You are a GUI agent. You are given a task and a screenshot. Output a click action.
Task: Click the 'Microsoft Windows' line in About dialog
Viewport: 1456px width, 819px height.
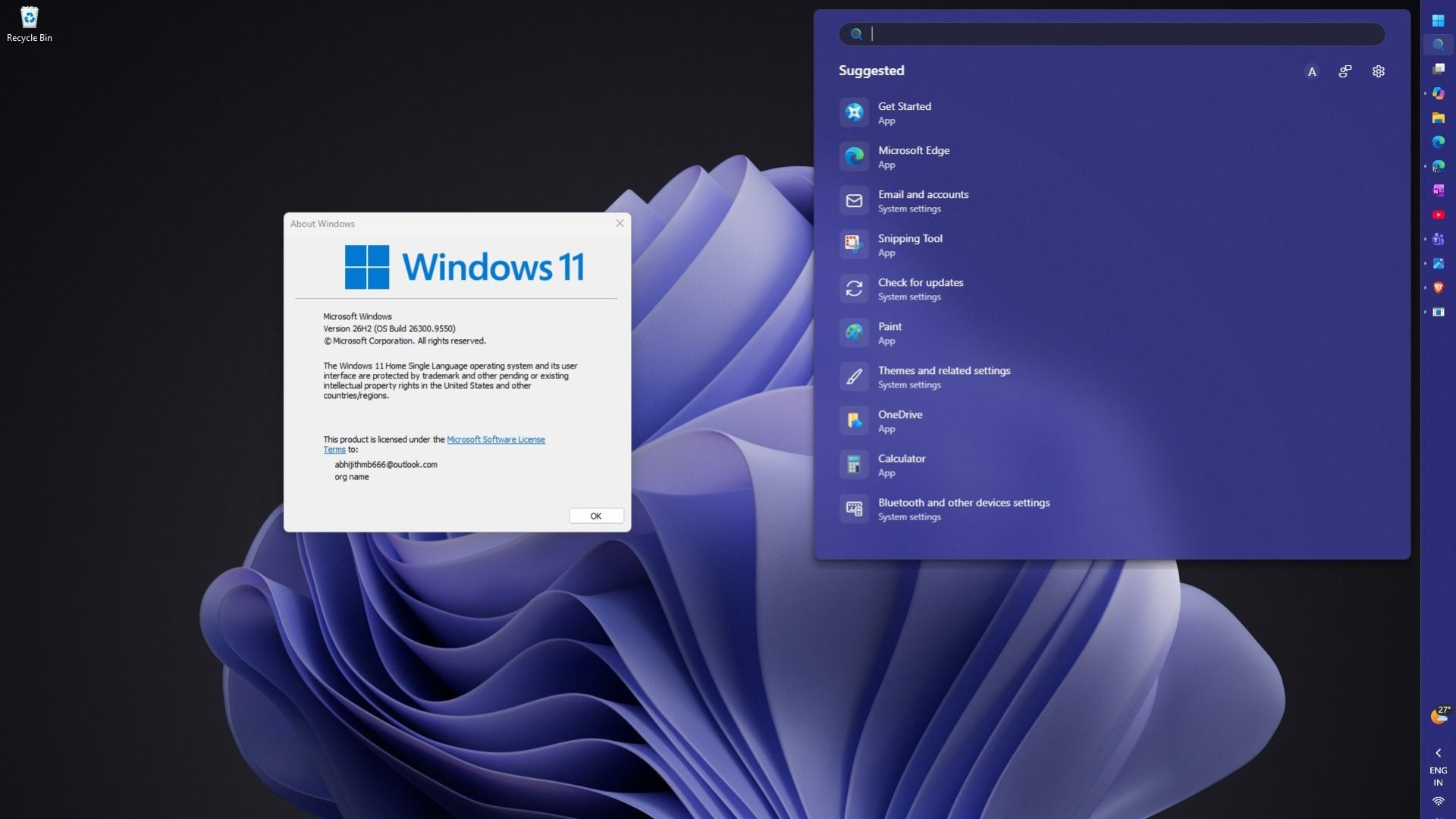click(x=357, y=316)
